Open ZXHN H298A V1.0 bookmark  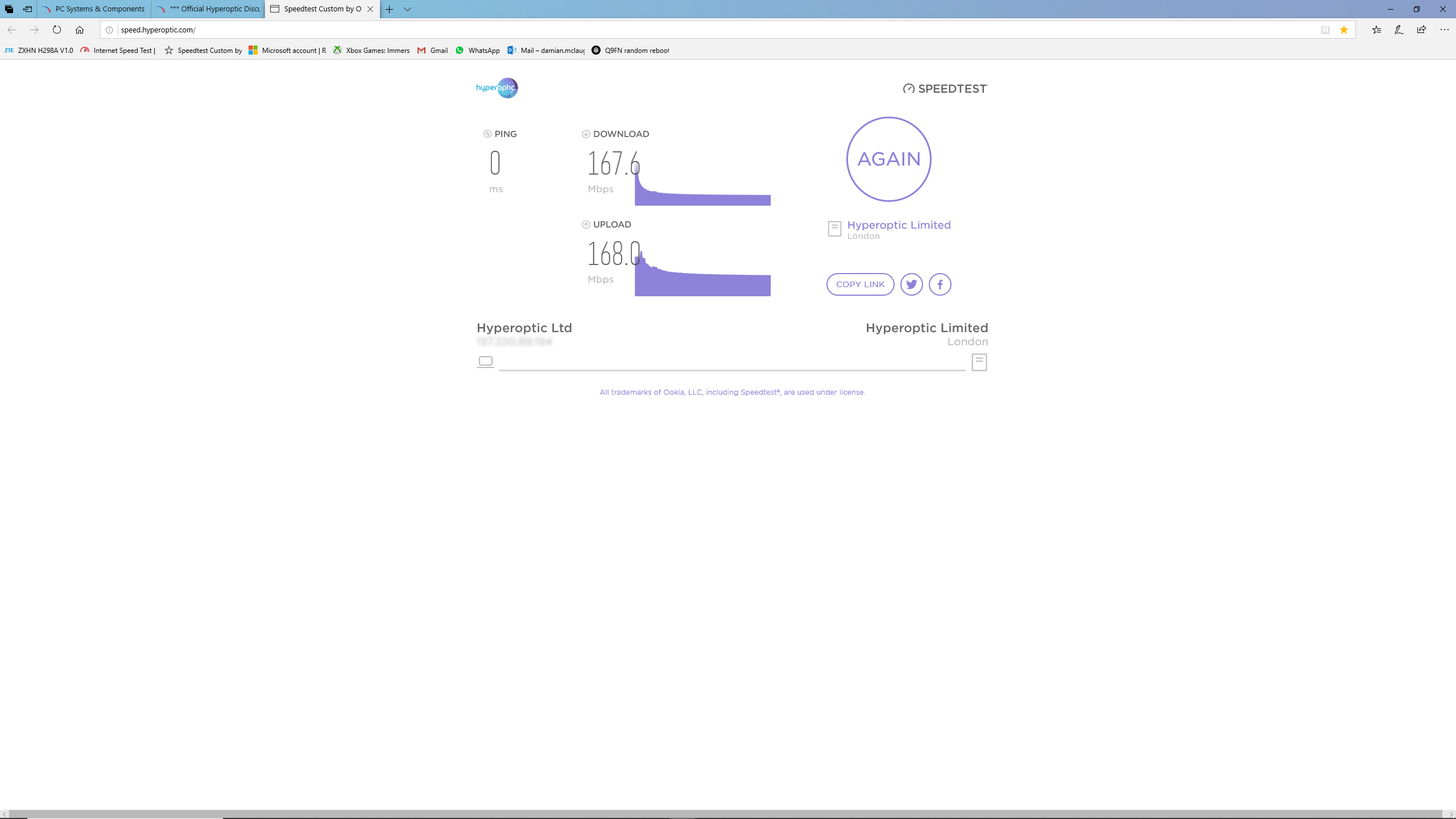click(x=39, y=51)
